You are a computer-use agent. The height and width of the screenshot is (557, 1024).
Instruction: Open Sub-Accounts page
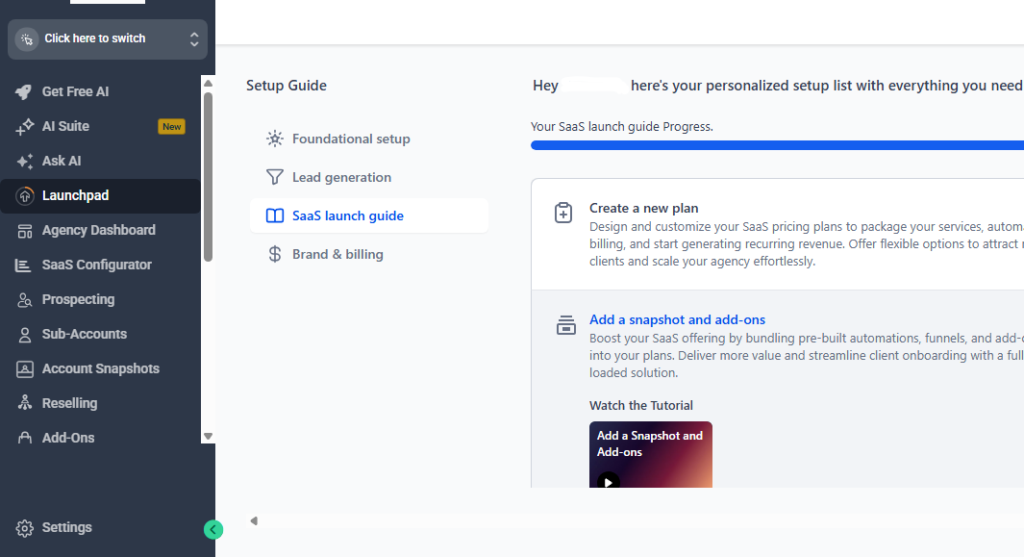(x=100, y=334)
